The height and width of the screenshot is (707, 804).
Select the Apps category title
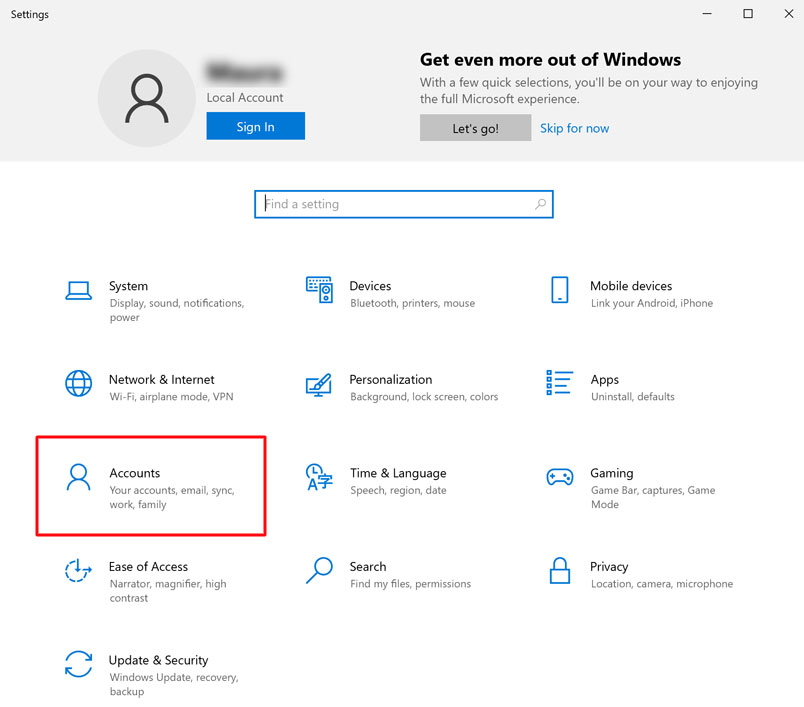click(x=605, y=380)
